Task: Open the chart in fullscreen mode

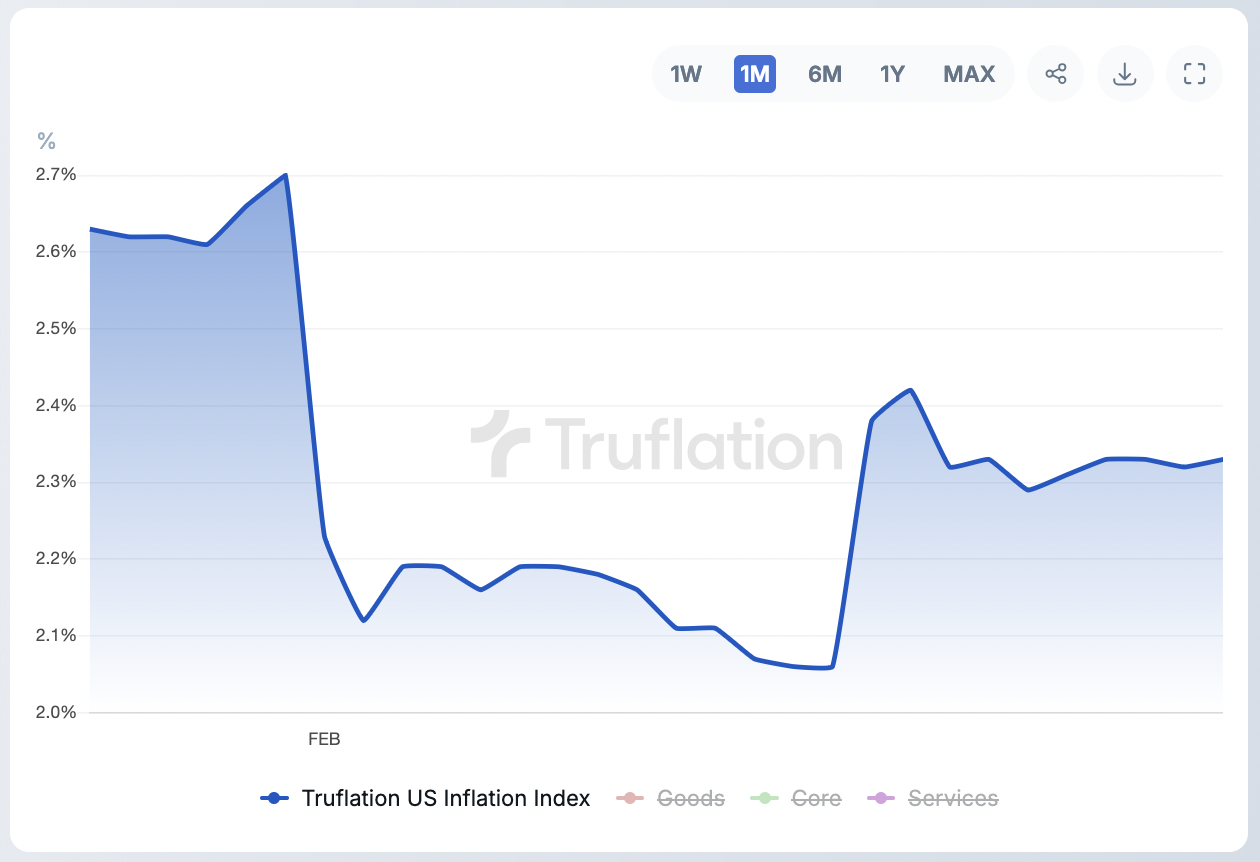Action: 1194,74
